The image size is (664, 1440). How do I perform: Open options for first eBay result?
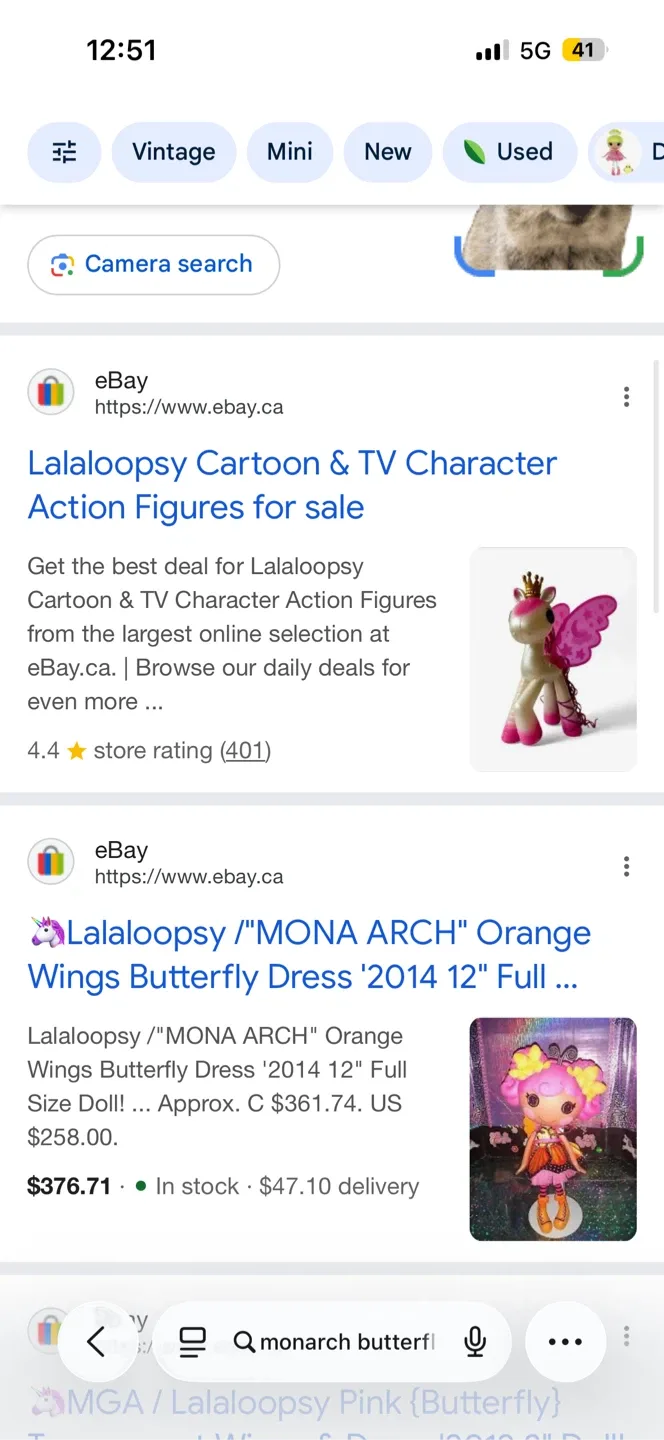(x=626, y=397)
